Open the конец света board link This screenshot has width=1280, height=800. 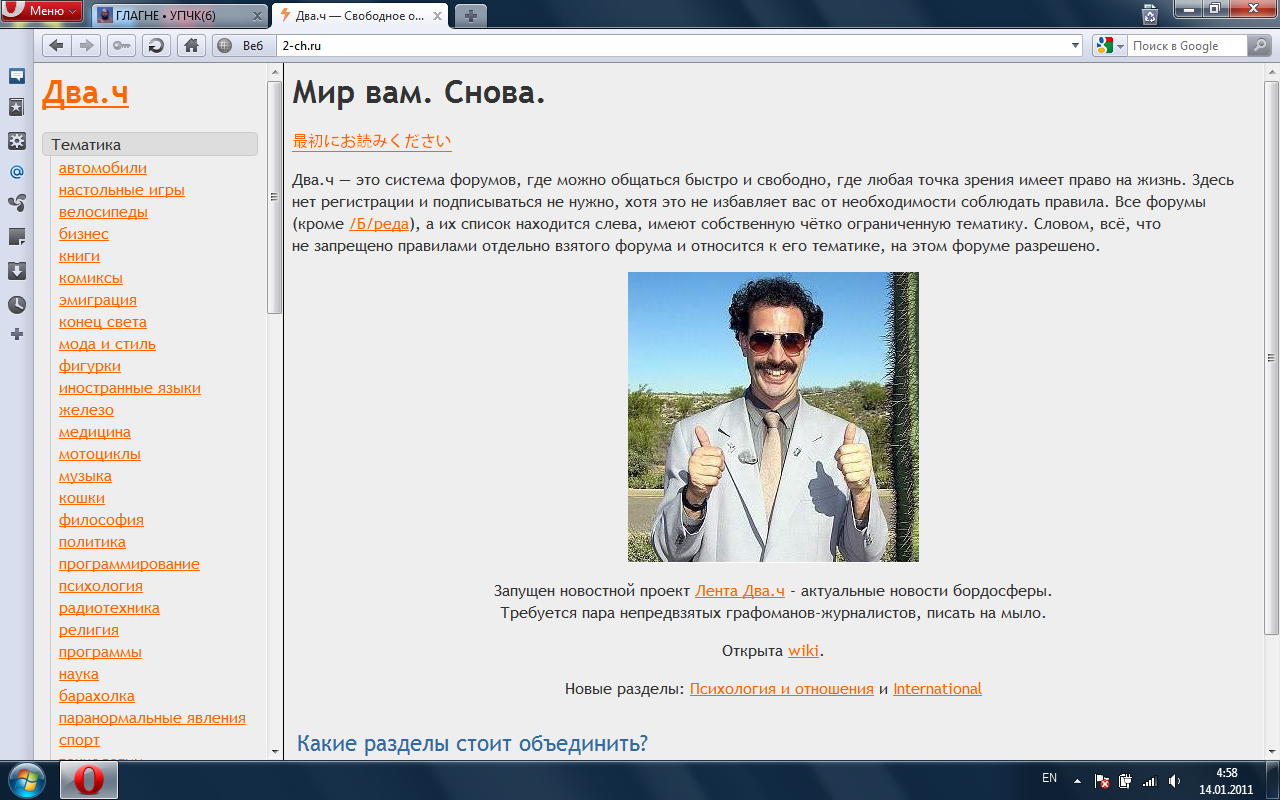coord(103,322)
